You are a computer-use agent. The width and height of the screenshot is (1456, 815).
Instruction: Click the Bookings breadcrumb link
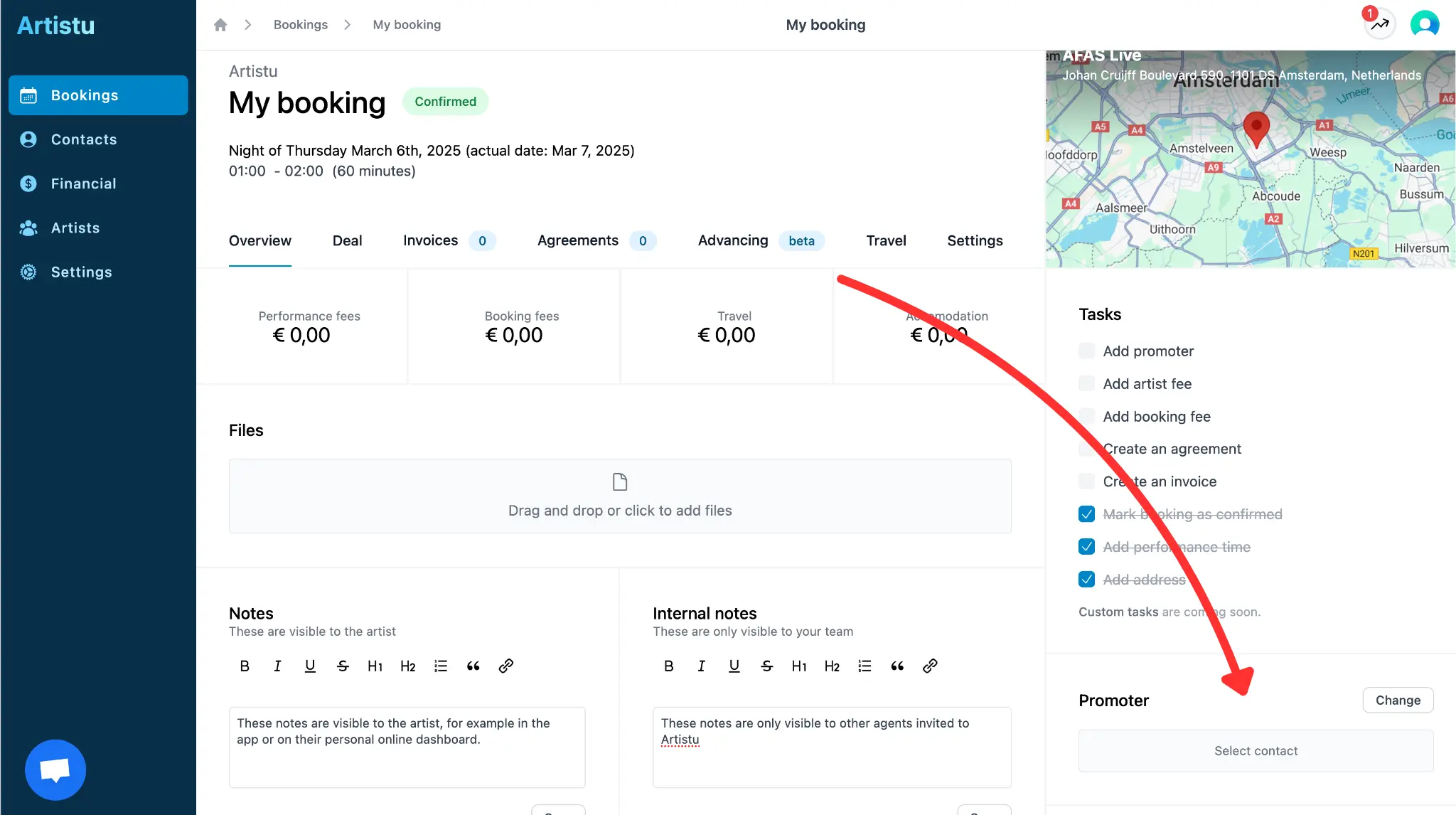tap(301, 25)
